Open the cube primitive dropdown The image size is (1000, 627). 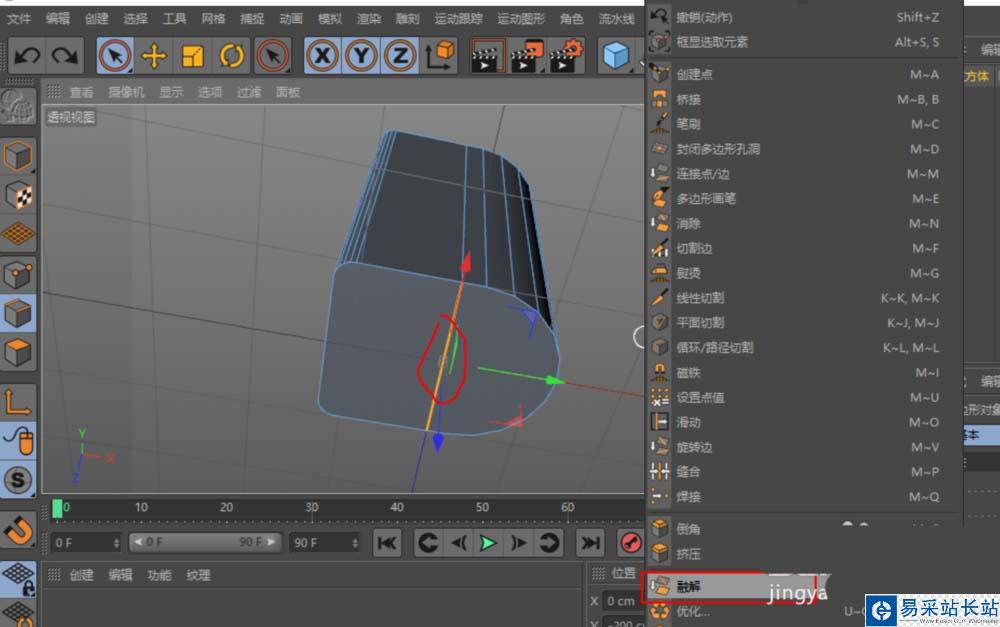617,56
